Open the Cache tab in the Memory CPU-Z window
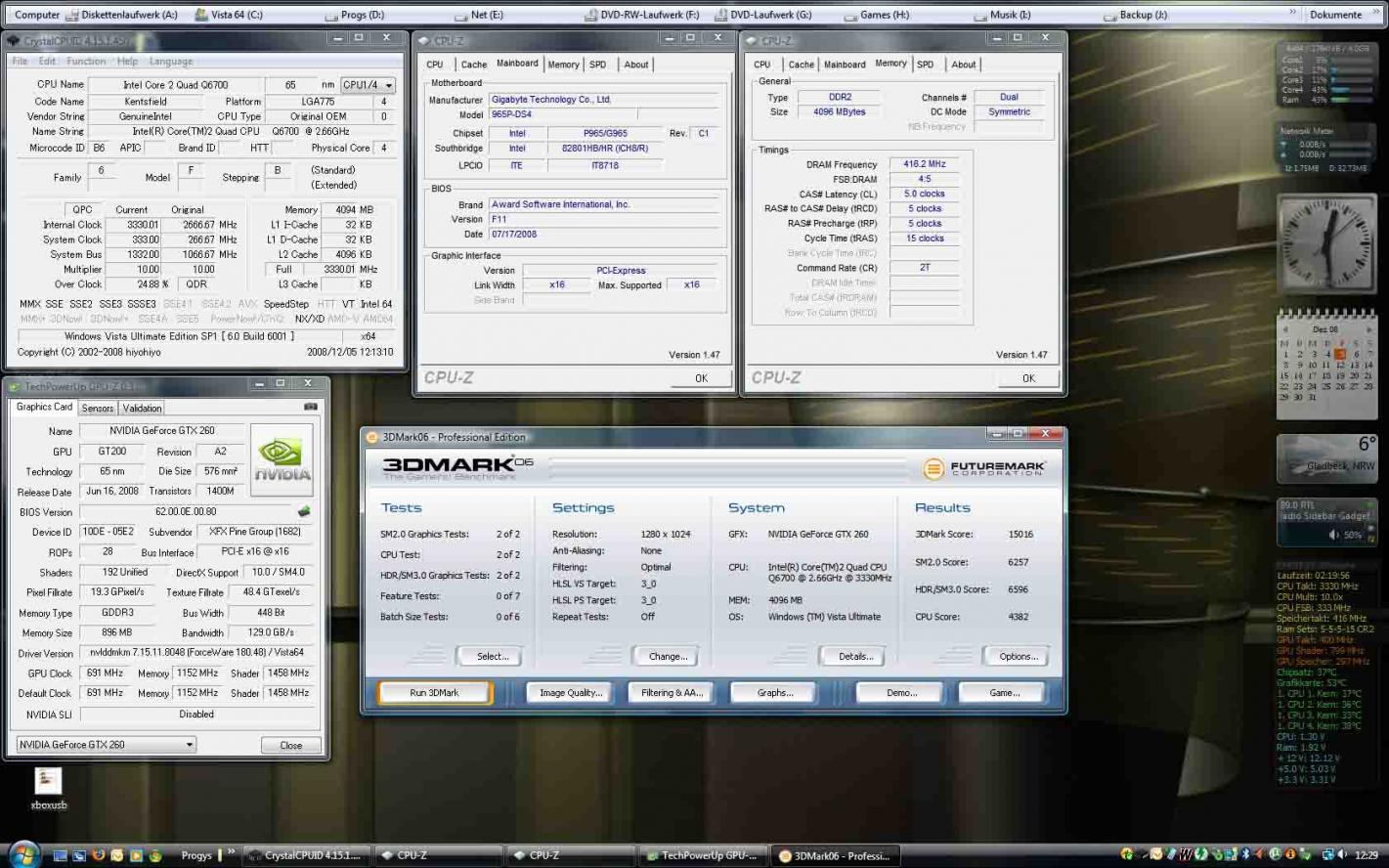The height and width of the screenshot is (868, 1389). coord(801,65)
